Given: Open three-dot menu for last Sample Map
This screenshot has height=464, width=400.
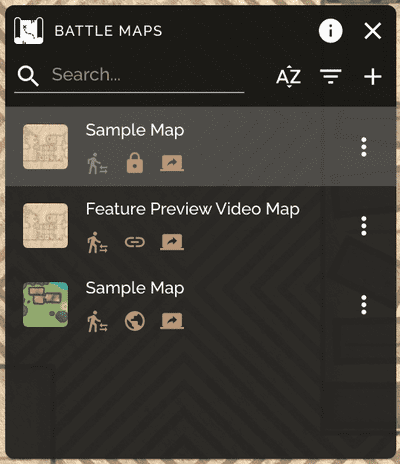Looking at the screenshot, I should [364, 305].
